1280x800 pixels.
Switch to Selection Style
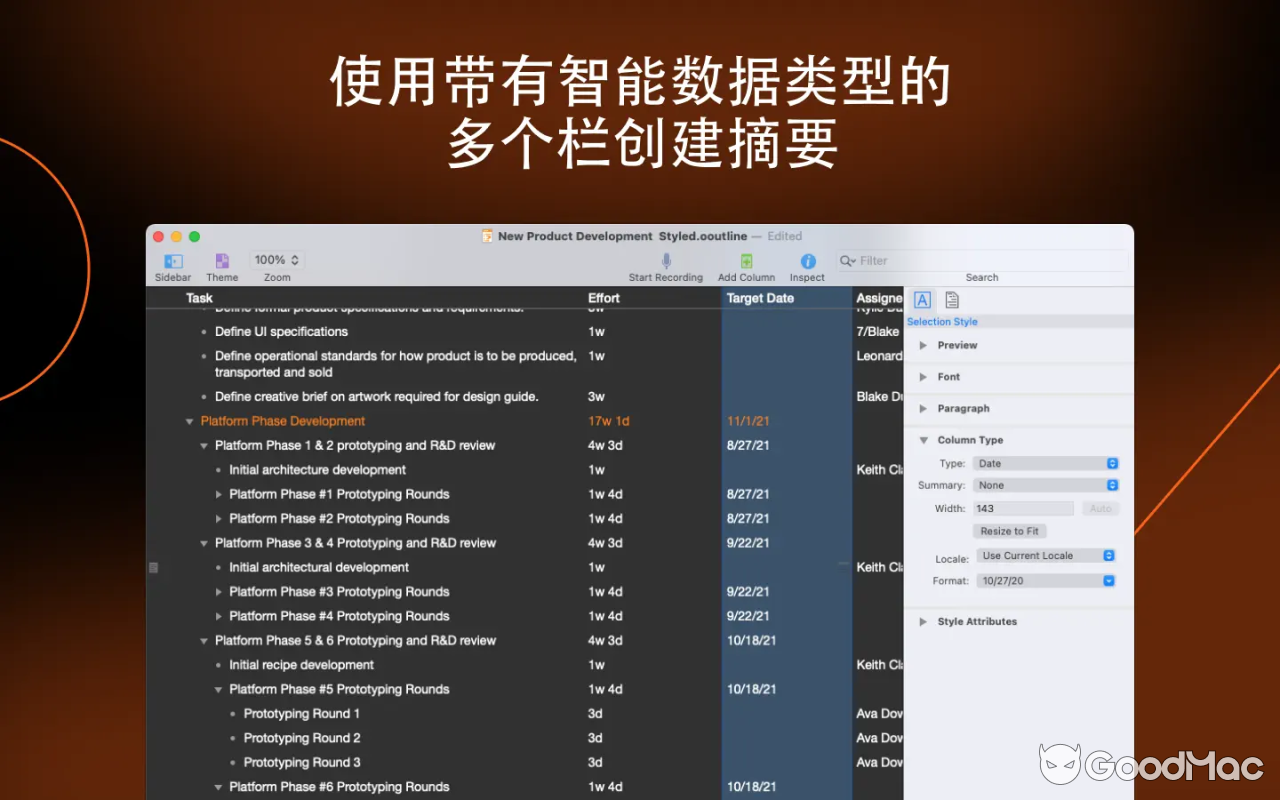tap(941, 321)
